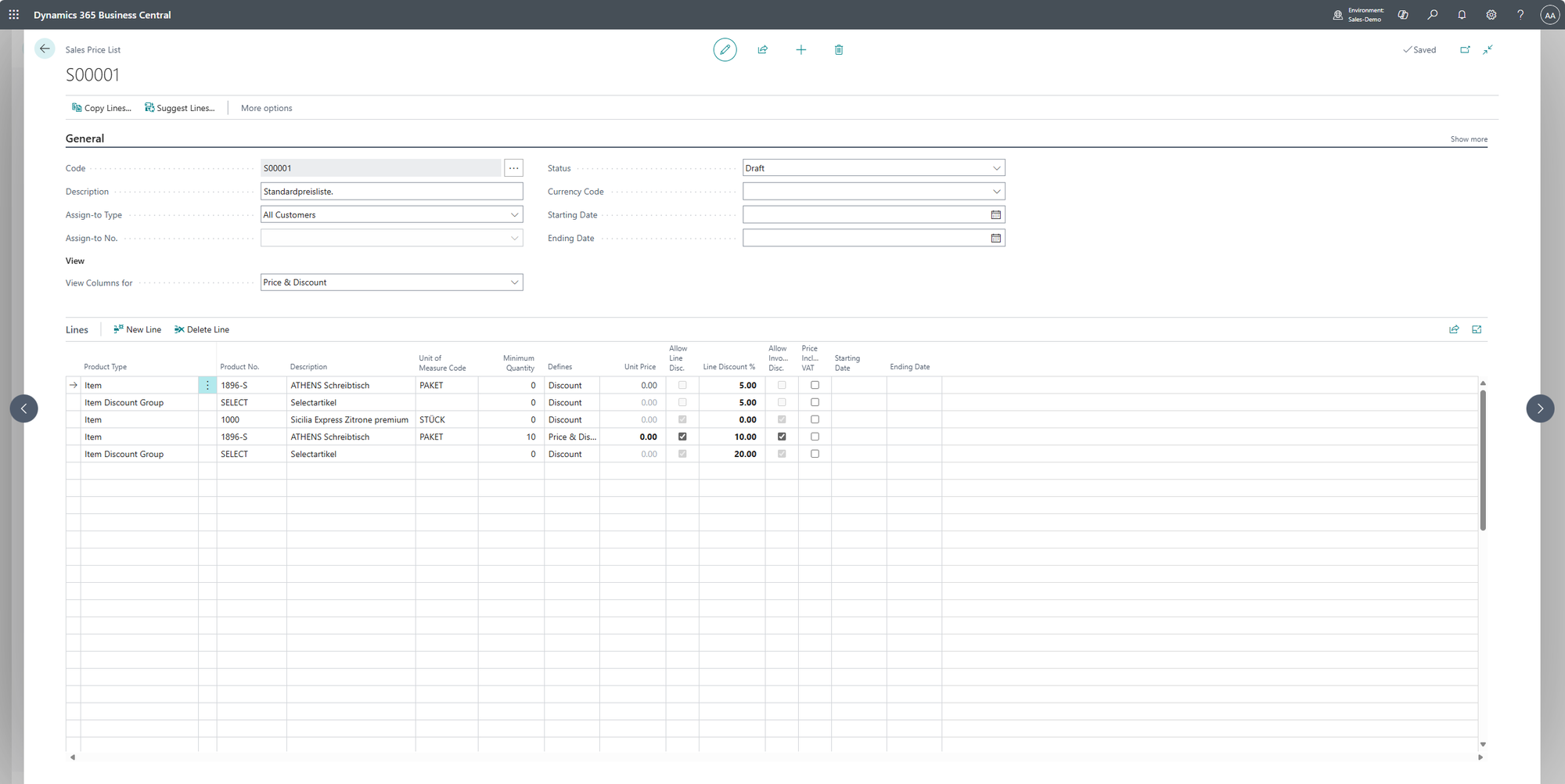The width and height of the screenshot is (1565, 784).
Task: Go back with the arrow icon
Action: click(x=45, y=49)
